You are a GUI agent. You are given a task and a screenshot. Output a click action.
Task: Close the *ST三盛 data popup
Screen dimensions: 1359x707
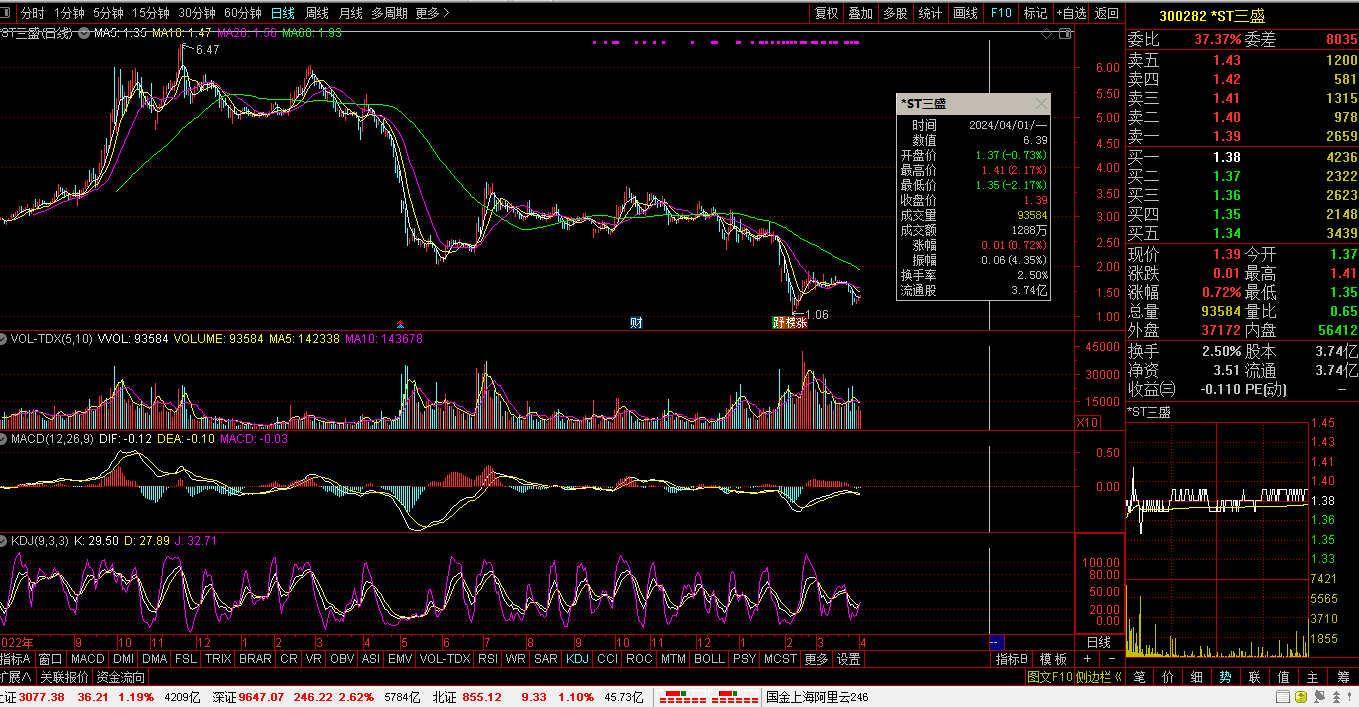click(1042, 103)
